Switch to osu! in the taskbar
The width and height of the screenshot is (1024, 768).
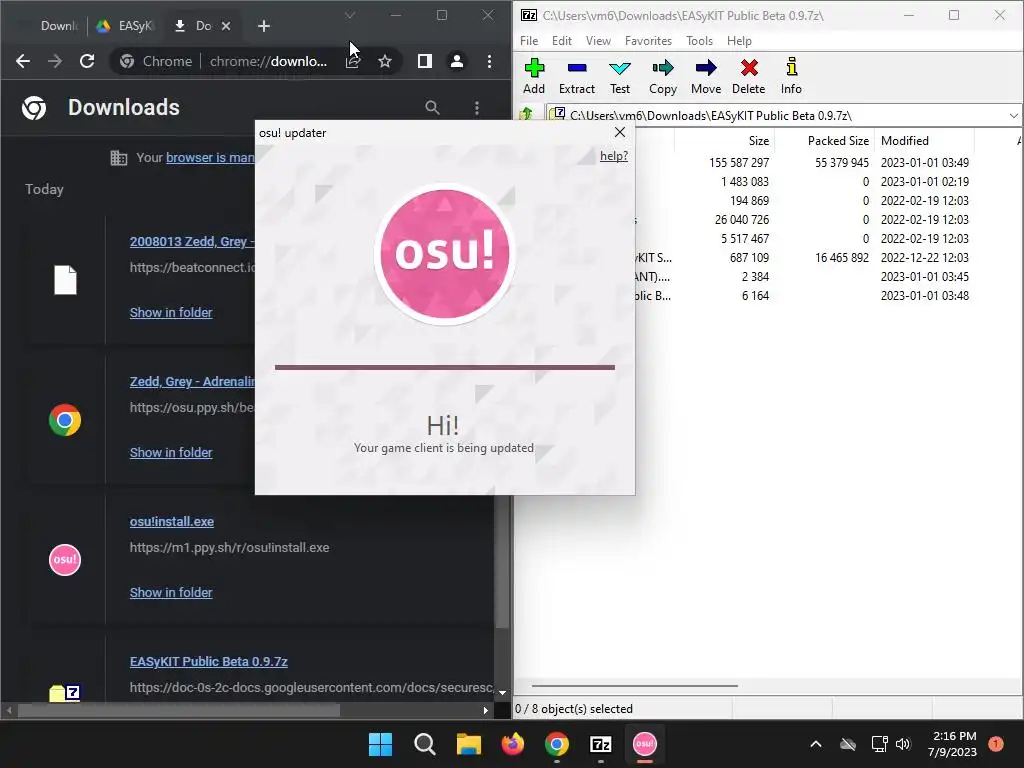coord(645,744)
